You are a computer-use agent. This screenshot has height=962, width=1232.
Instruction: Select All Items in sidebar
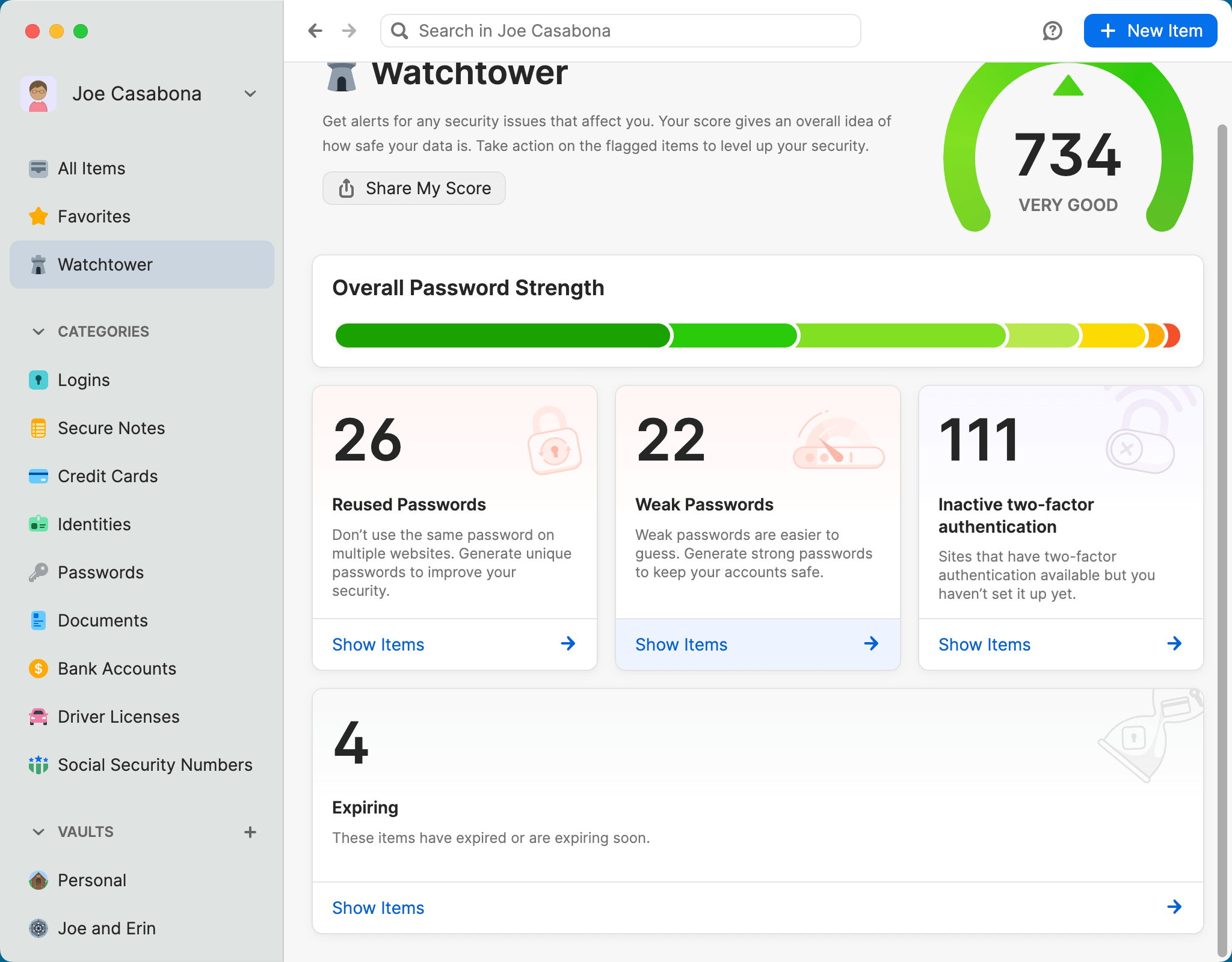pyautogui.click(x=91, y=168)
